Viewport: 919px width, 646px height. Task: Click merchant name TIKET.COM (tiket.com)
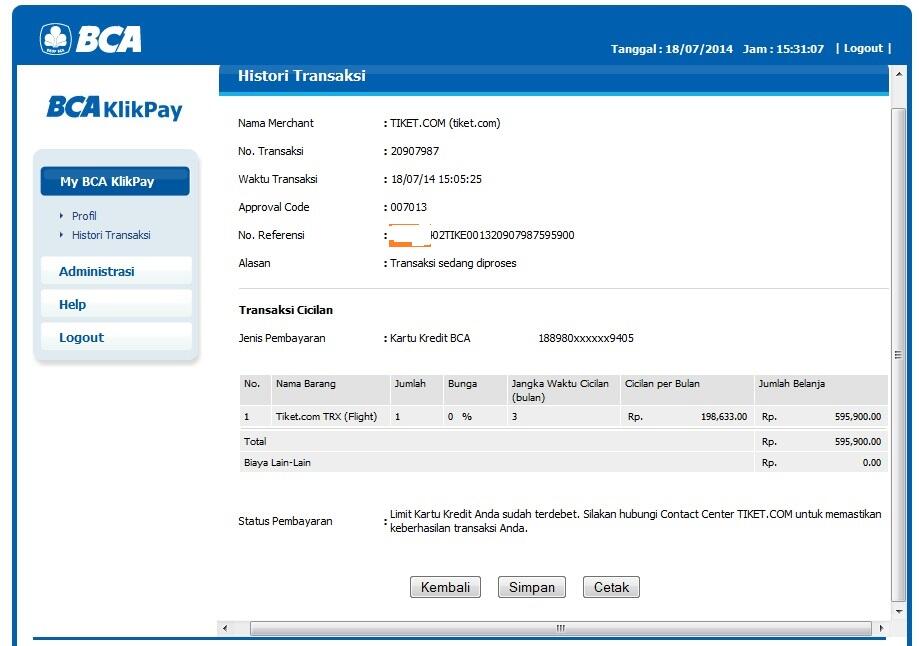pos(445,123)
